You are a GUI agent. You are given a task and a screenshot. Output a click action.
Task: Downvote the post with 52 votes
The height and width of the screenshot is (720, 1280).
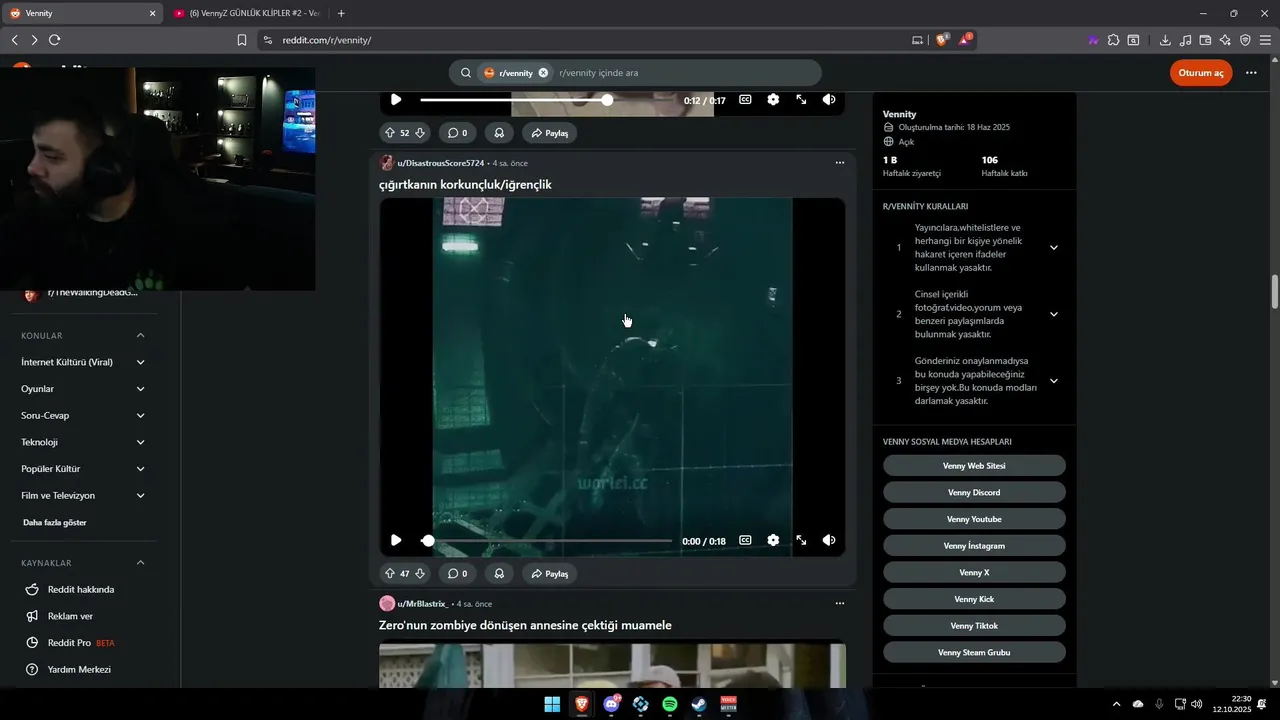[420, 133]
